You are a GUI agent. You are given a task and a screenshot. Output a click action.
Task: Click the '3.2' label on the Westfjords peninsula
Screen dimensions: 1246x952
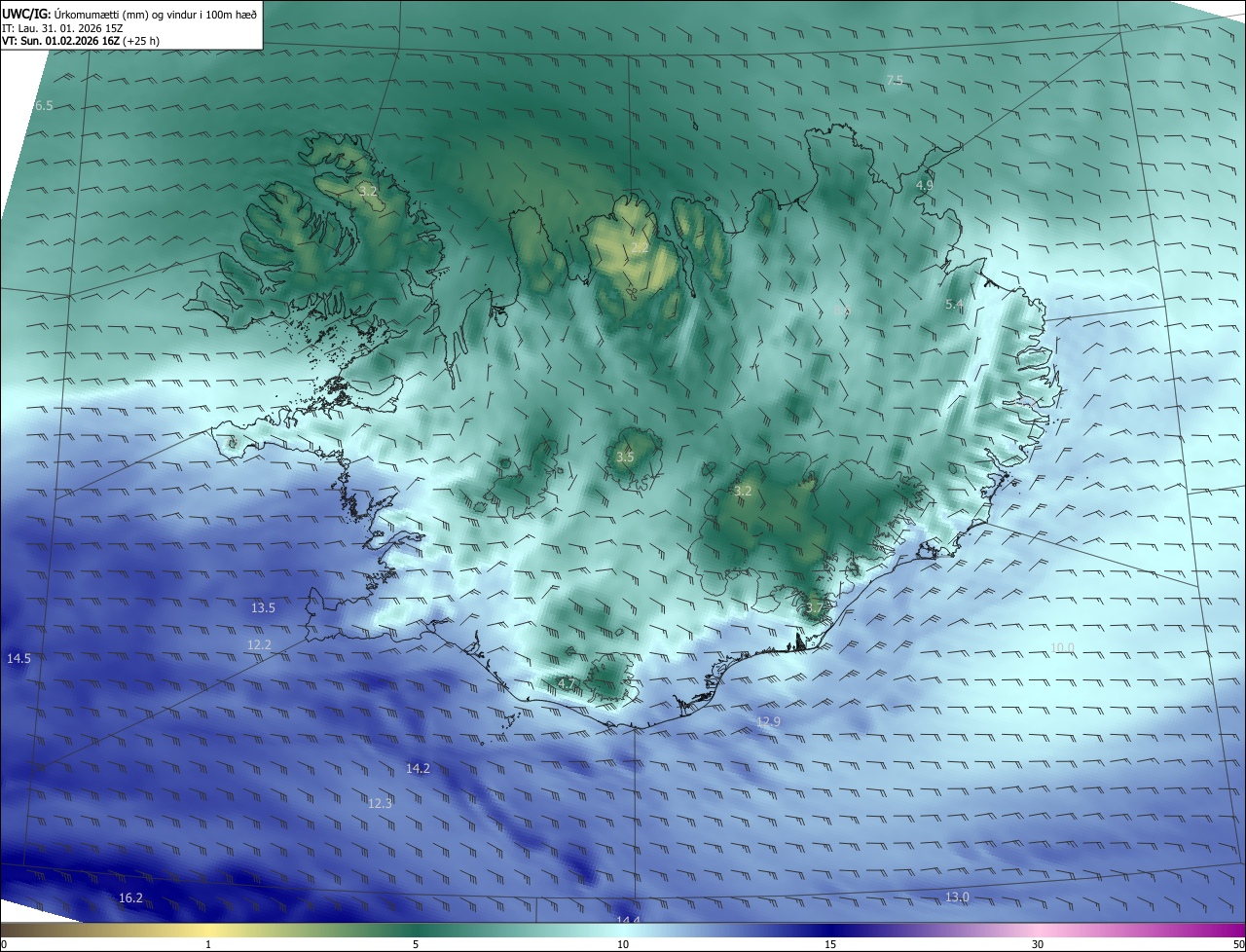click(x=367, y=191)
